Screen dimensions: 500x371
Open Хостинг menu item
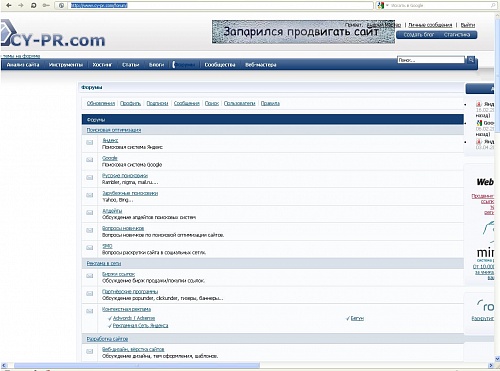click(102, 65)
